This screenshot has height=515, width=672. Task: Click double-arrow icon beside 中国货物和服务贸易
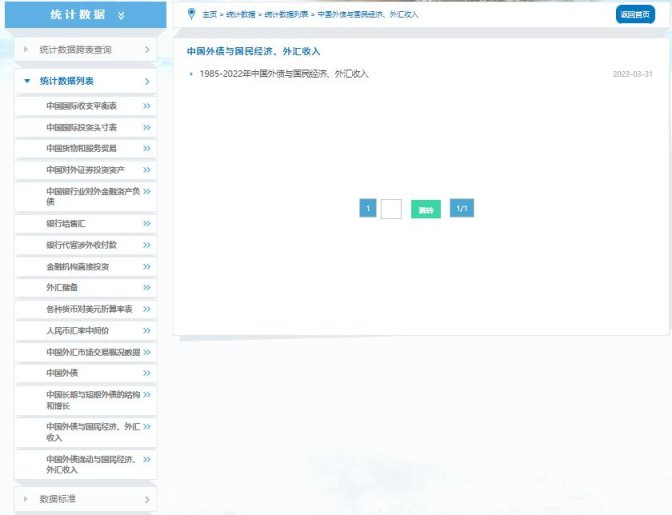point(147,148)
